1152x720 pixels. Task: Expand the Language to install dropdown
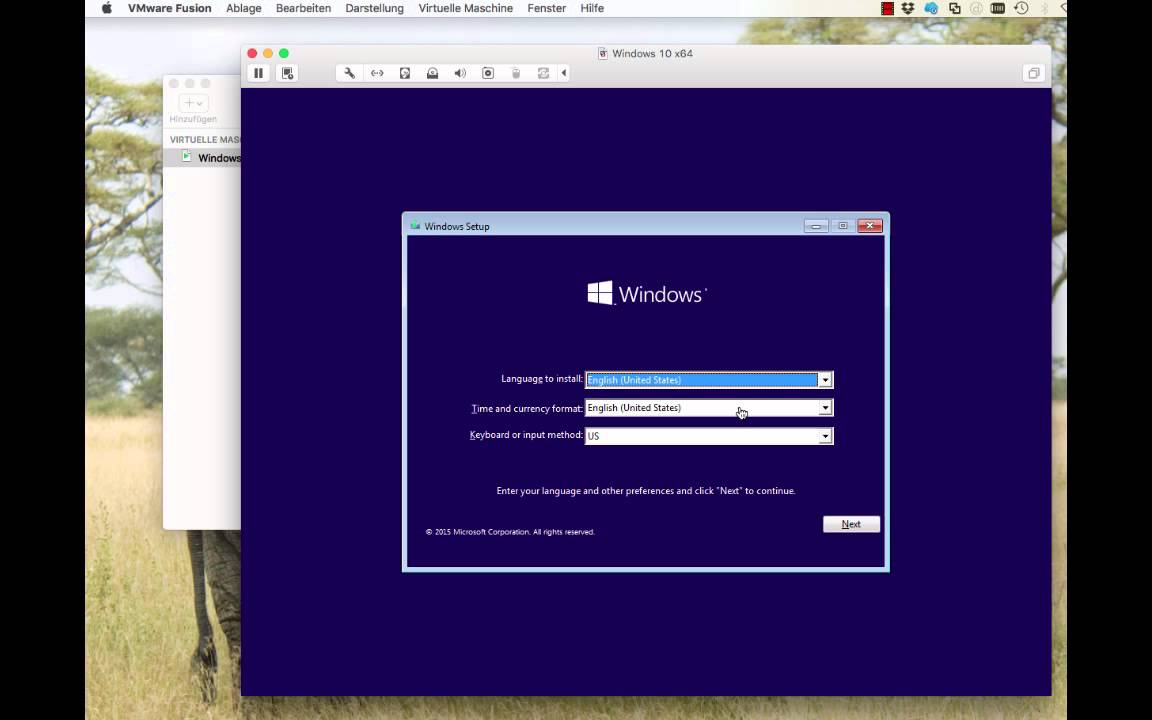pos(825,380)
